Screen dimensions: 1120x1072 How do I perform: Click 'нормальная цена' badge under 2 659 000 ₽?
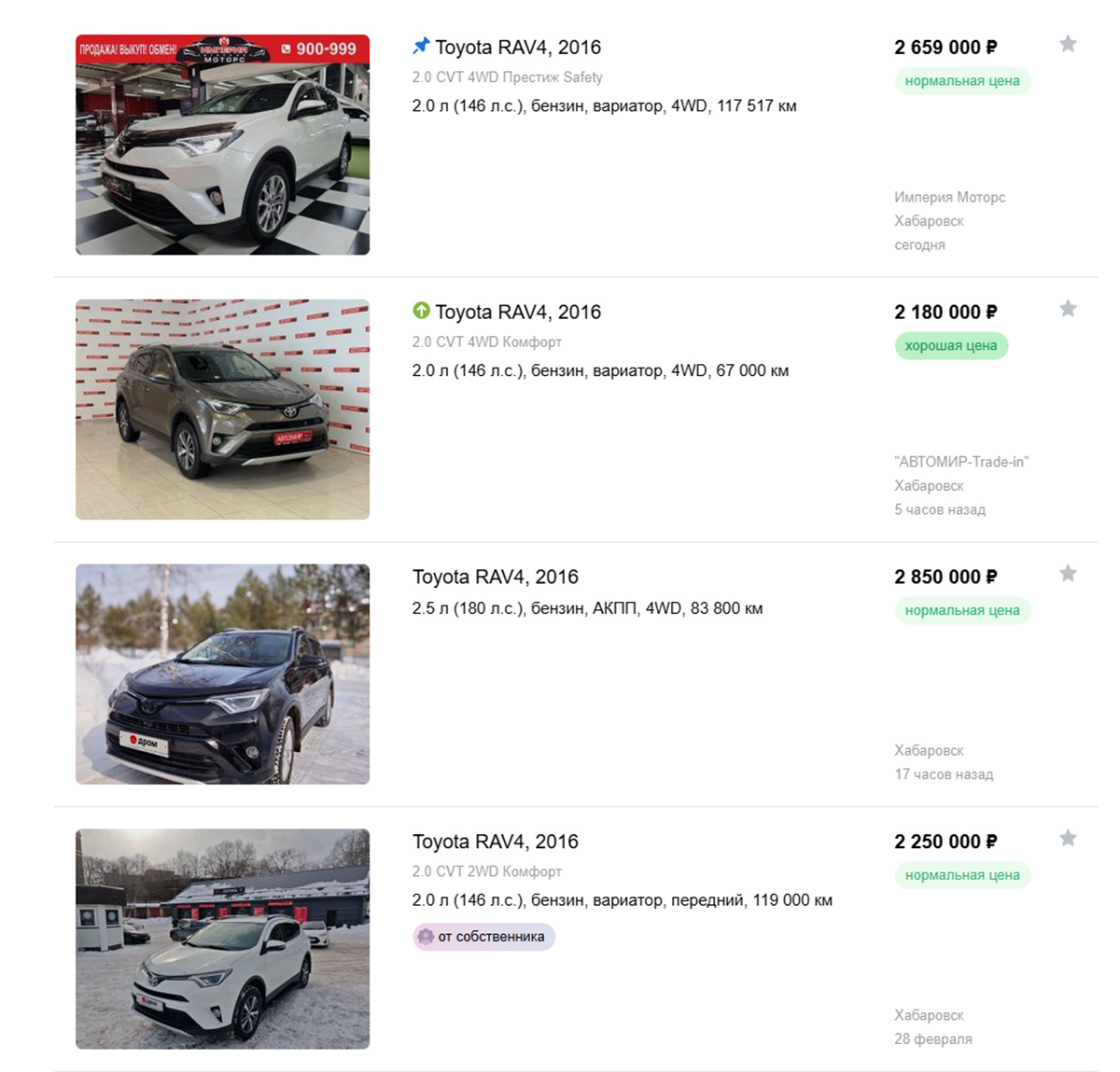click(x=961, y=81)
